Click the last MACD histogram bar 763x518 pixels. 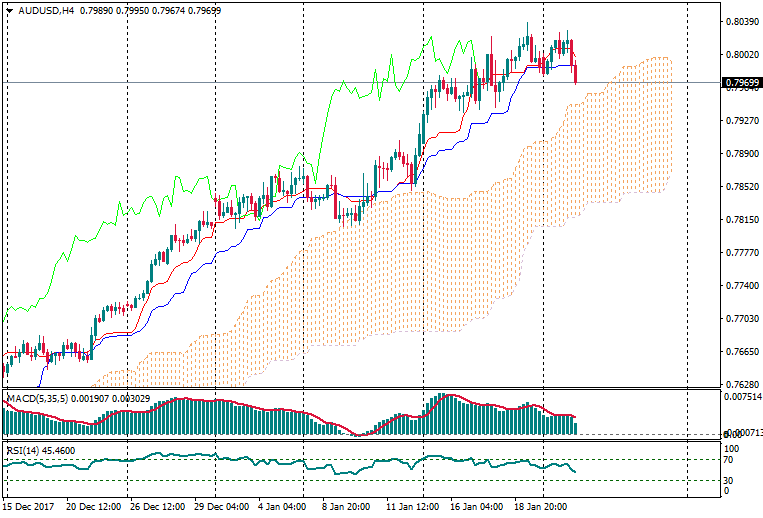click(575, 427)
